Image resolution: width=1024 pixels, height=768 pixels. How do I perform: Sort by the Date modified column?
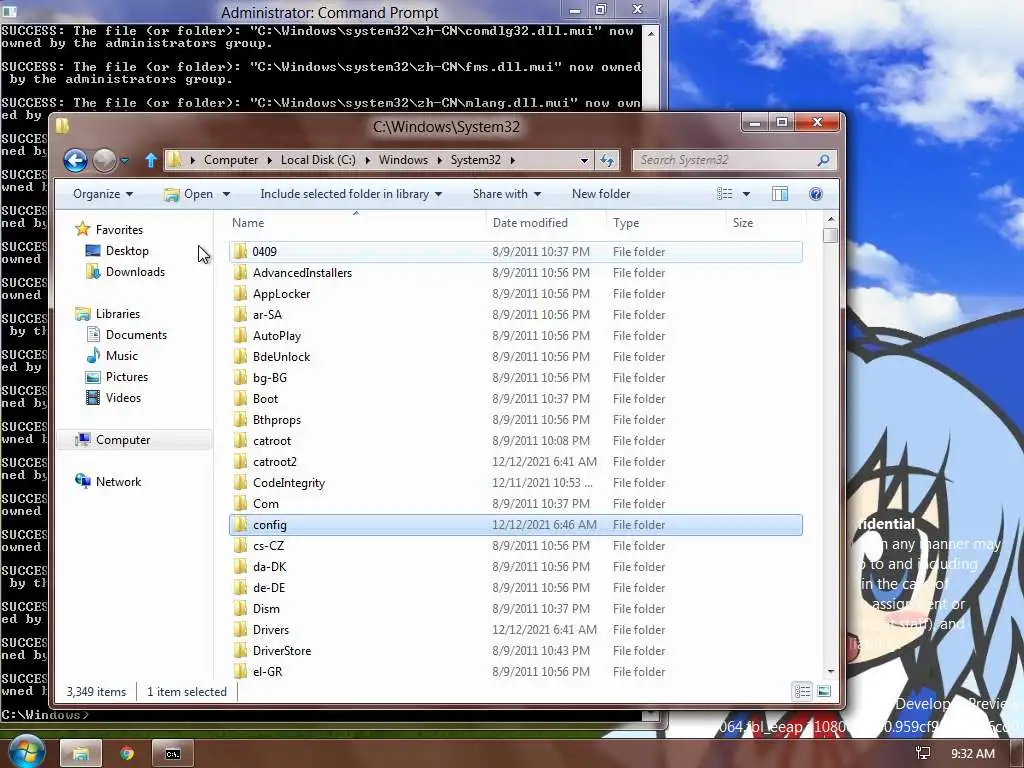pos(546,223)
